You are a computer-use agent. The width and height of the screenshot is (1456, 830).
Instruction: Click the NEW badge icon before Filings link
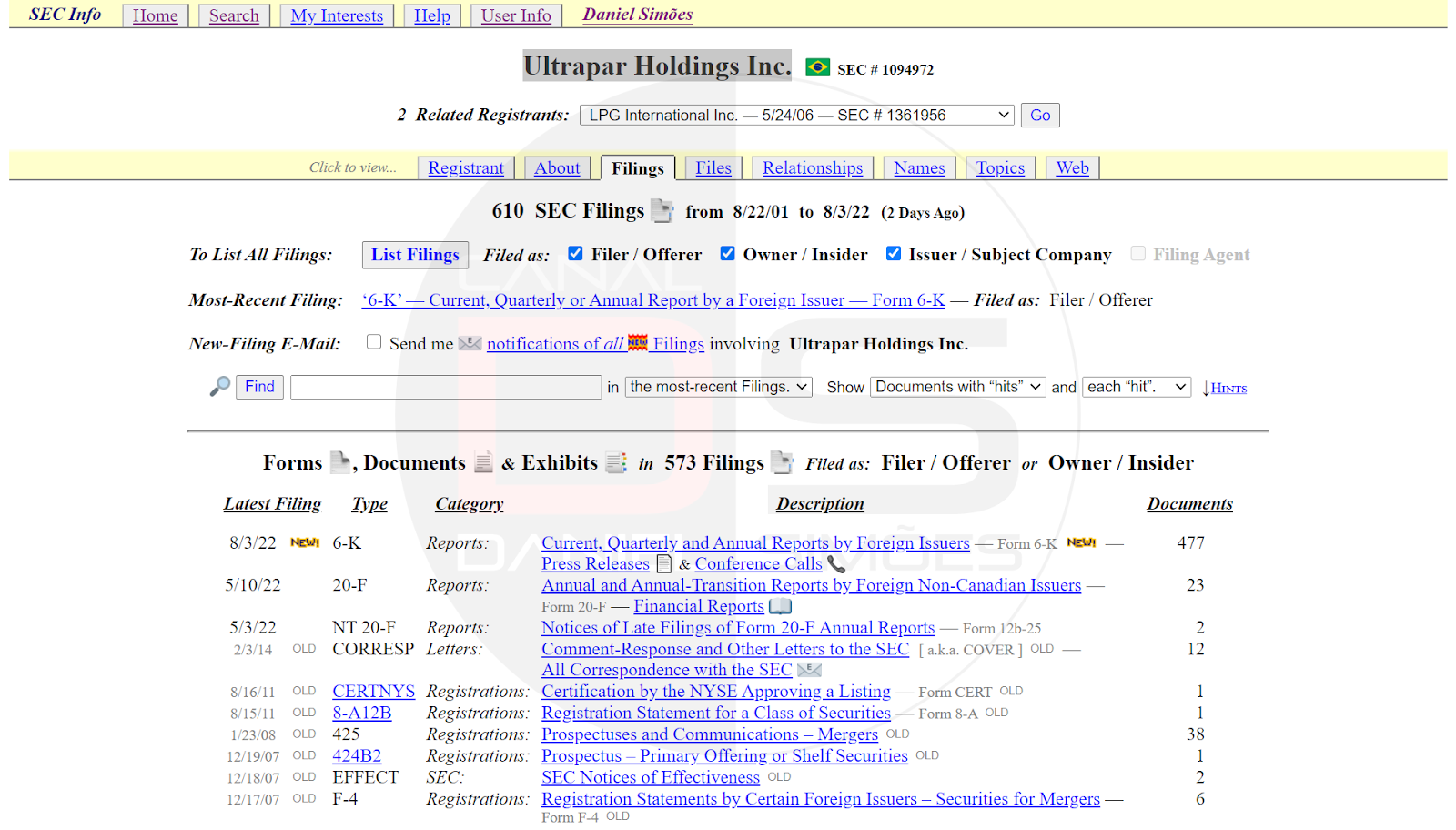pos(638,342)
